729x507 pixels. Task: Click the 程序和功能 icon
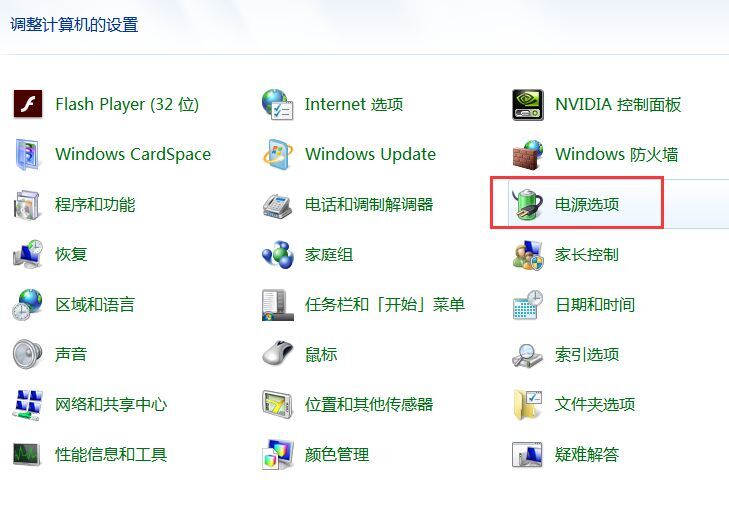27,204
